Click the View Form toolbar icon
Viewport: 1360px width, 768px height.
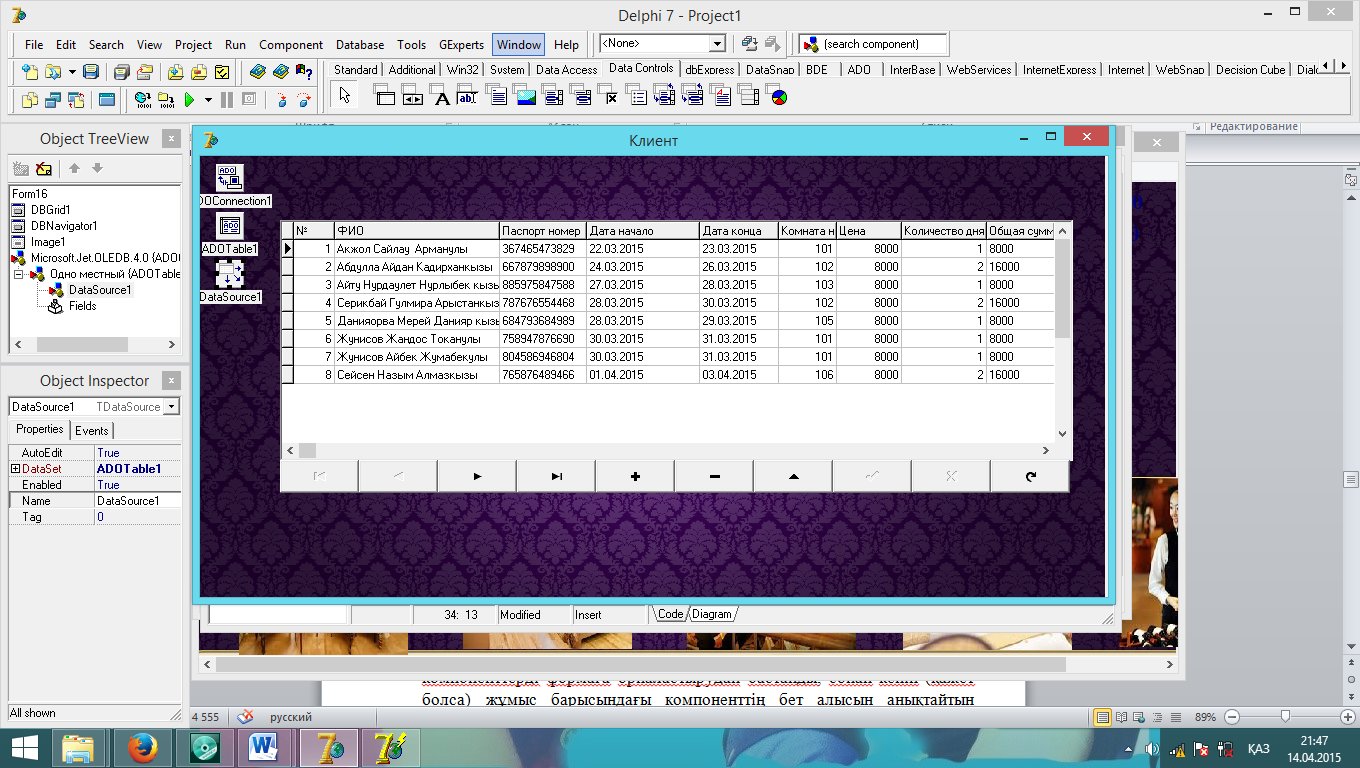pyautogui.click(x=53, y=99)
